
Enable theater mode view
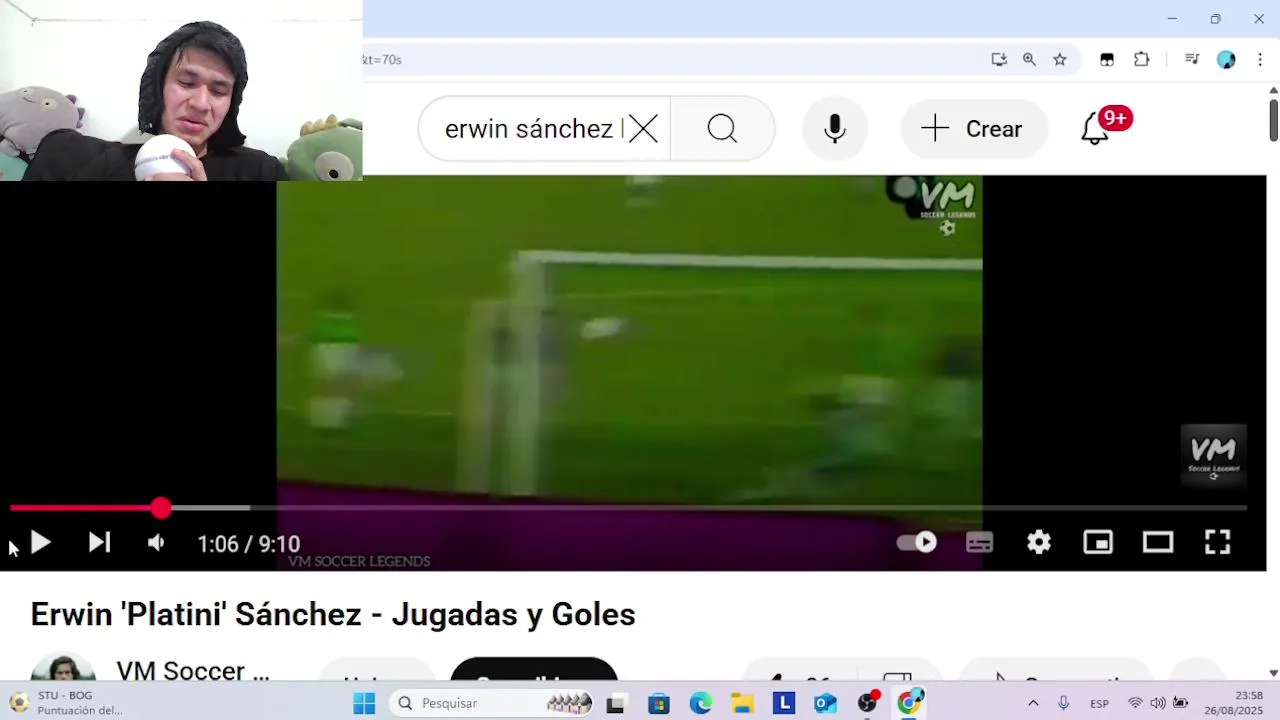pyautogui.click(x=1158, y=542)
